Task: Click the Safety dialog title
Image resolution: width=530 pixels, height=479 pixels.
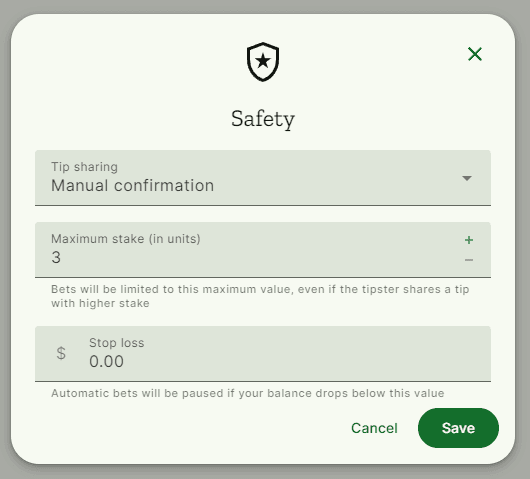Action: (x=263, y=119)
